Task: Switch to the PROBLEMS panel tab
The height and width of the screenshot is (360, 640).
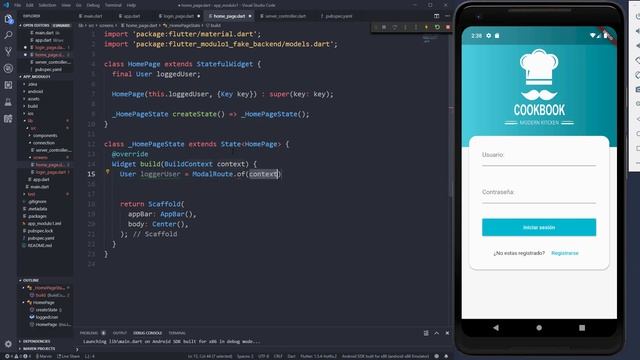Action: (89, 333)
